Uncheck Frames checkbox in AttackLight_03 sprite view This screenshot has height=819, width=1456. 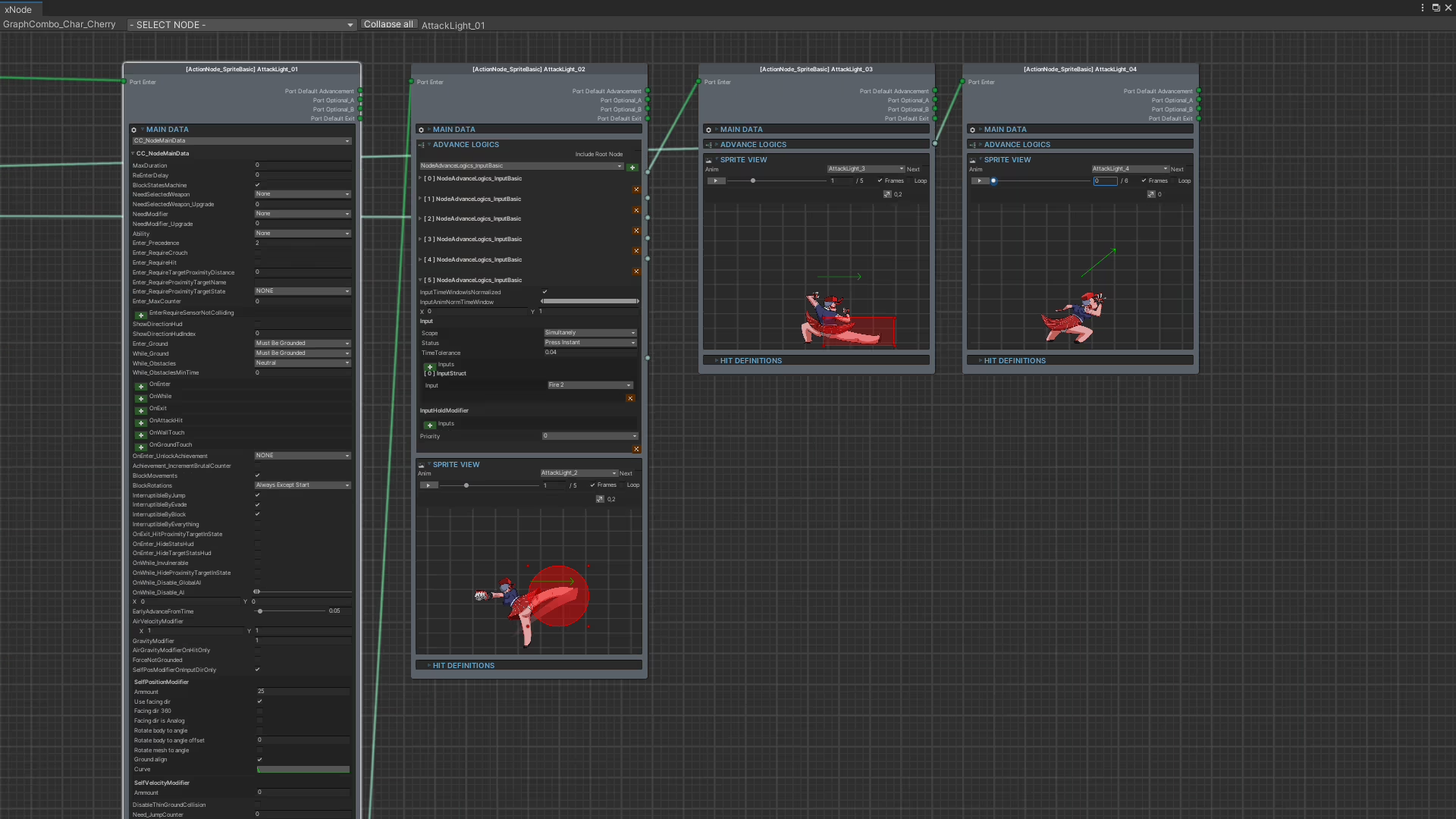click(x=880, y=181)
